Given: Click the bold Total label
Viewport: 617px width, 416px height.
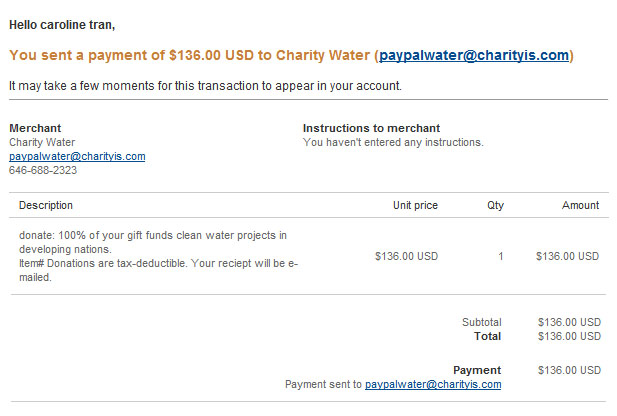Looking at the screenshot, I should (x=488, y=336).
